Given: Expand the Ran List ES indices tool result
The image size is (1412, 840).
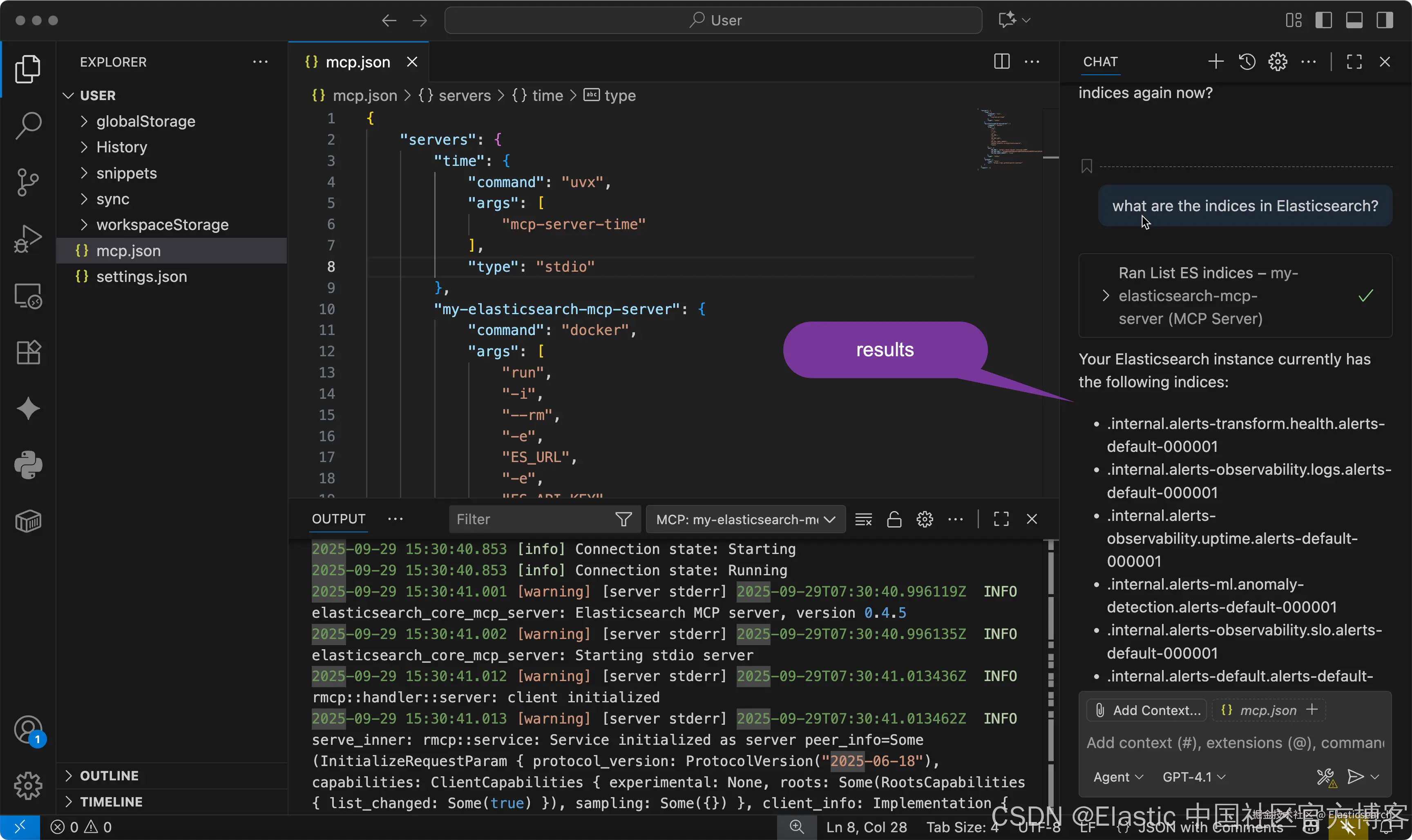Looking at the screenshot, I should 1235,295.
